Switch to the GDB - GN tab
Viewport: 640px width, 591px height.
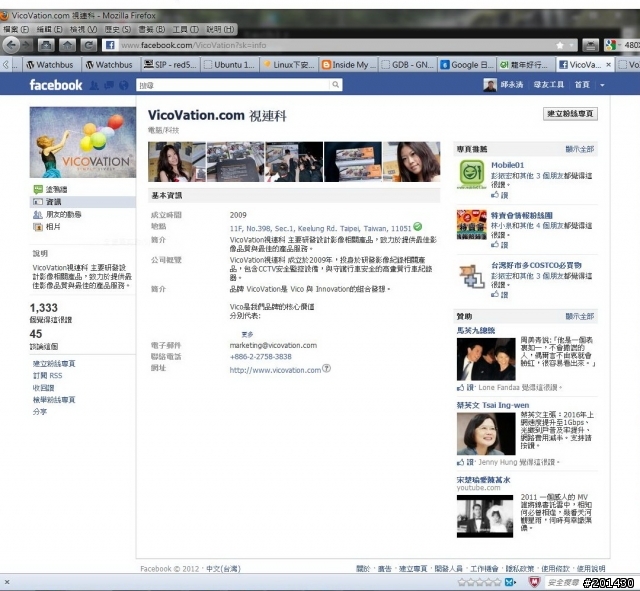click(x=408, y=64)
